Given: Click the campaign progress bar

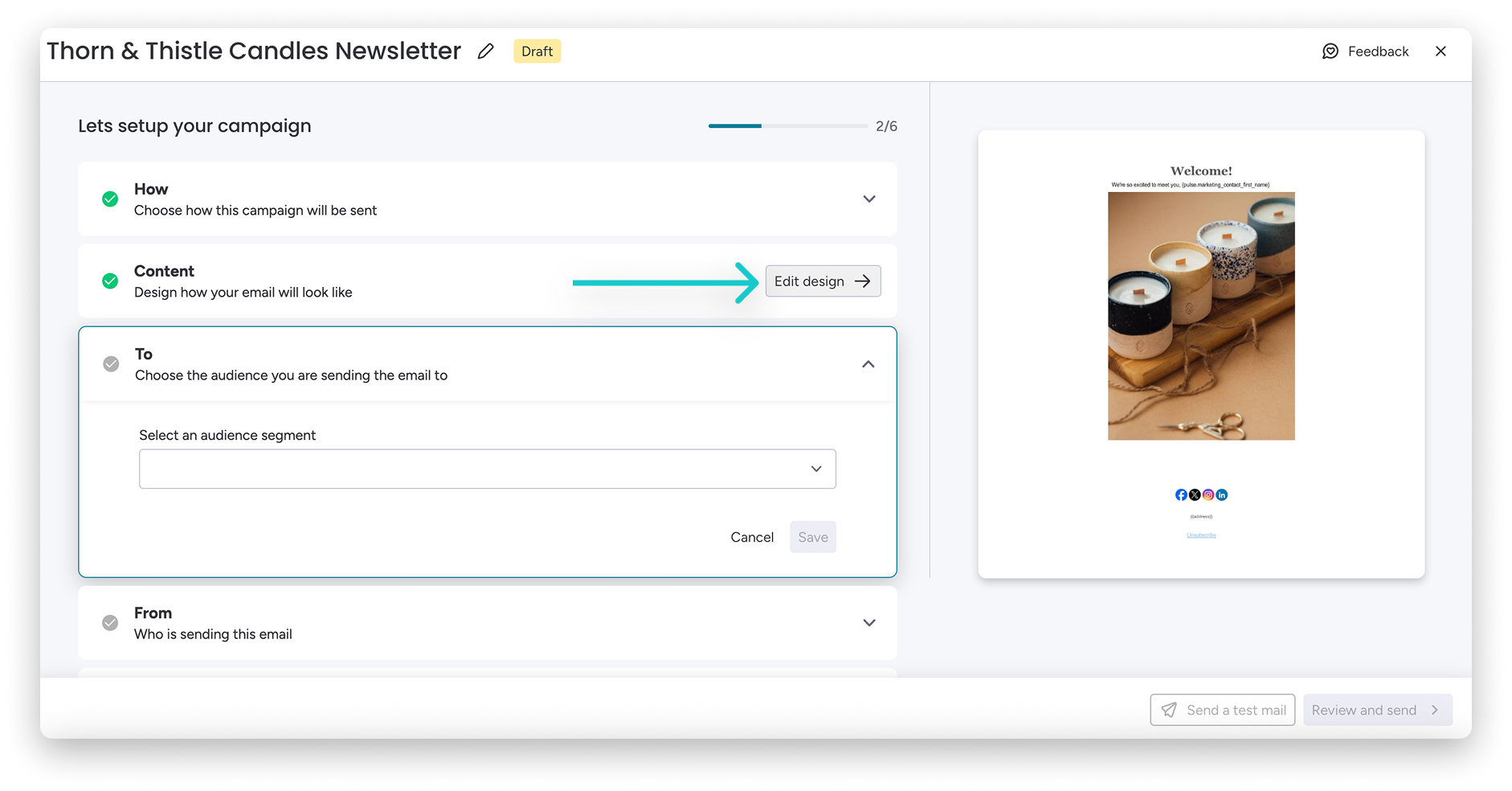Looking at the screenshot, I should coord(787,126).
